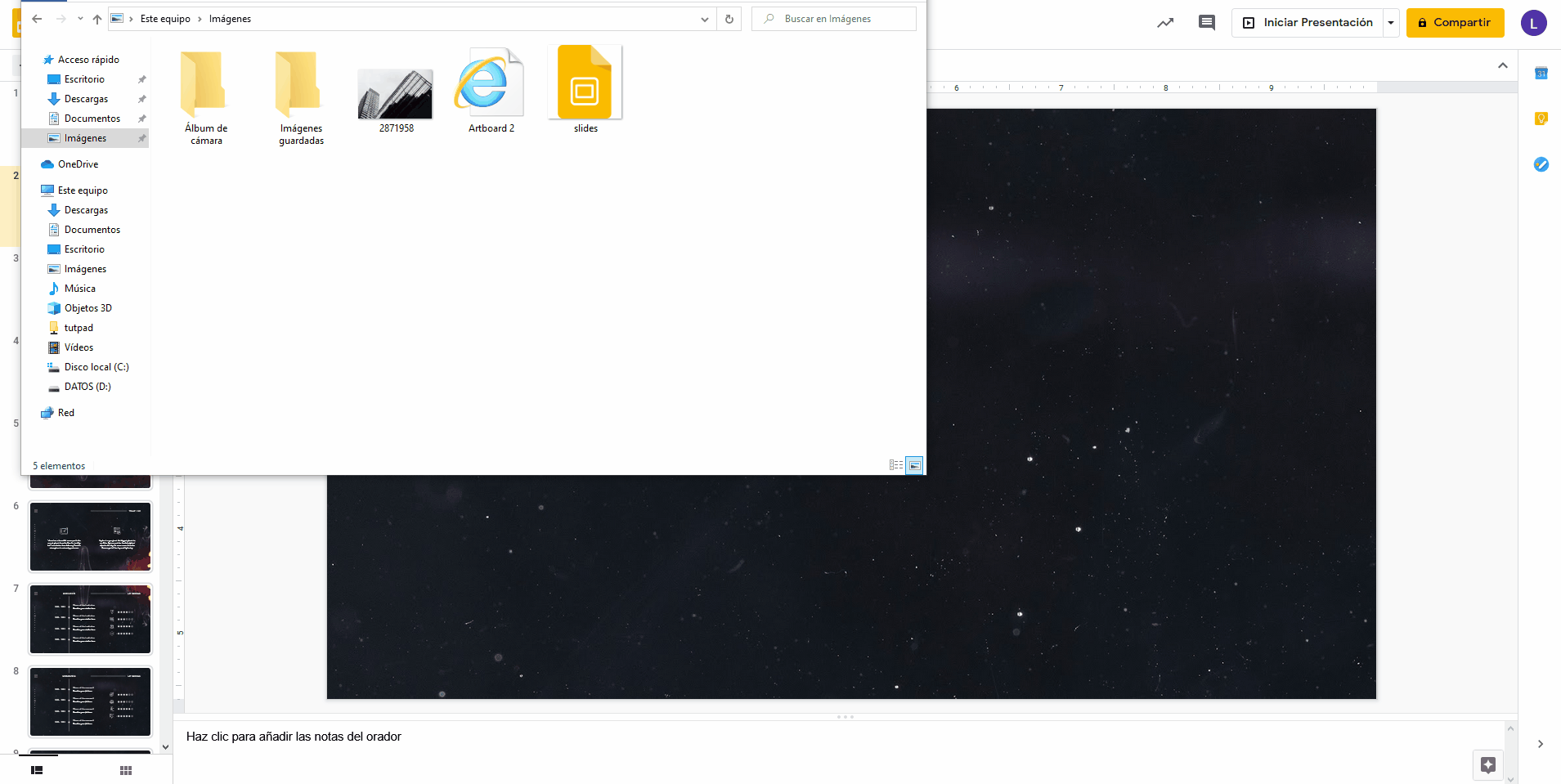Open the Explore button
This screenshot has height=784, width=1561.
point(1487,765)
